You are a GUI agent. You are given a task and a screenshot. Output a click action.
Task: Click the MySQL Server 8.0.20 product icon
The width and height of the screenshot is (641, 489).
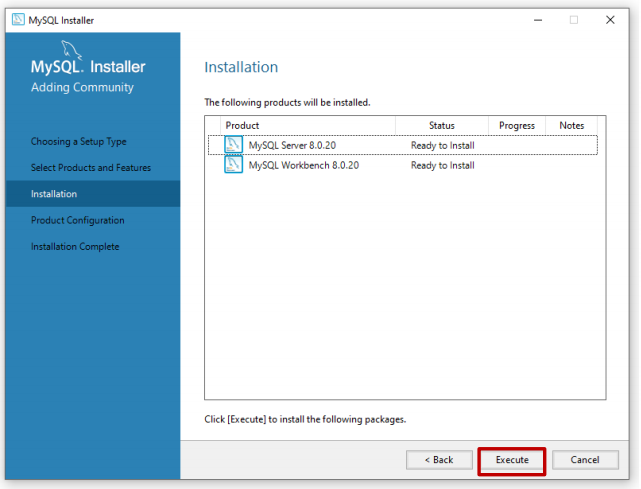(x=233, y=145)
